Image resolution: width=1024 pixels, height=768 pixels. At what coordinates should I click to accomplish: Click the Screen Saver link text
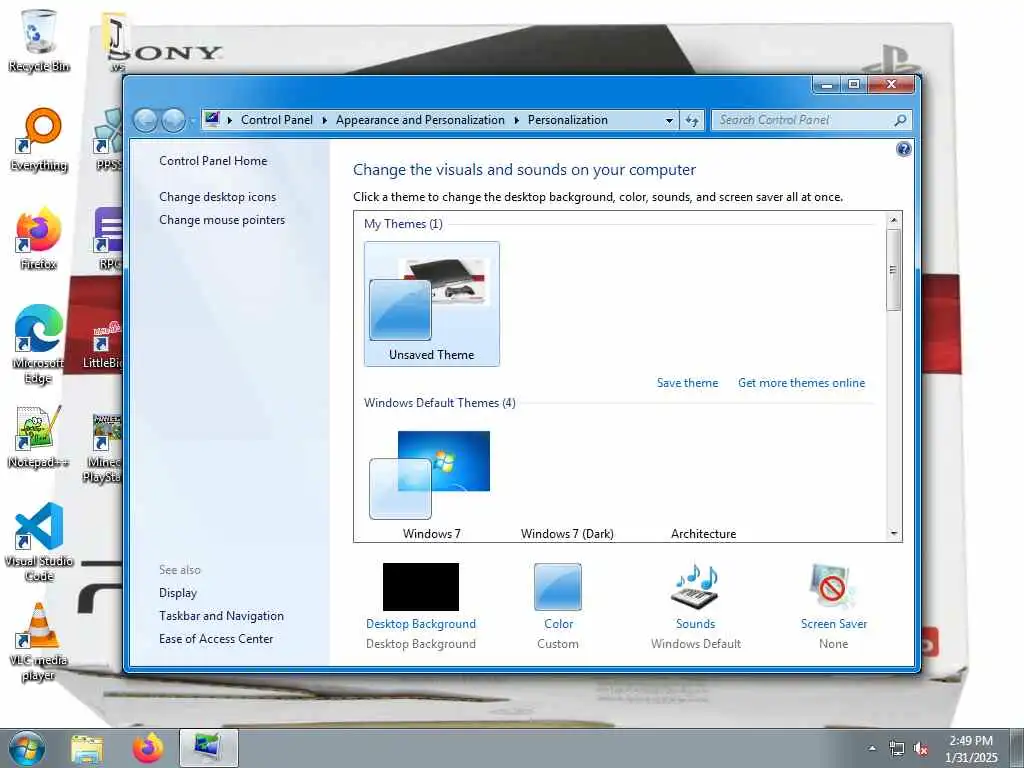point(834,624)
